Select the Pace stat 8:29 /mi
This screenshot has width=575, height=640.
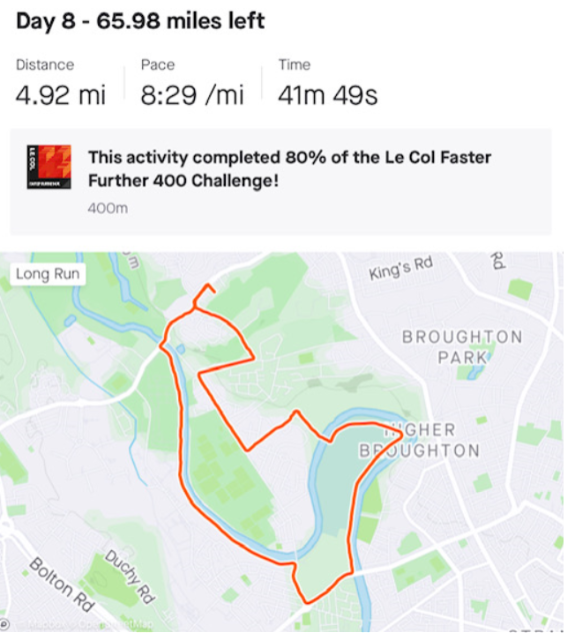[192, 95]
